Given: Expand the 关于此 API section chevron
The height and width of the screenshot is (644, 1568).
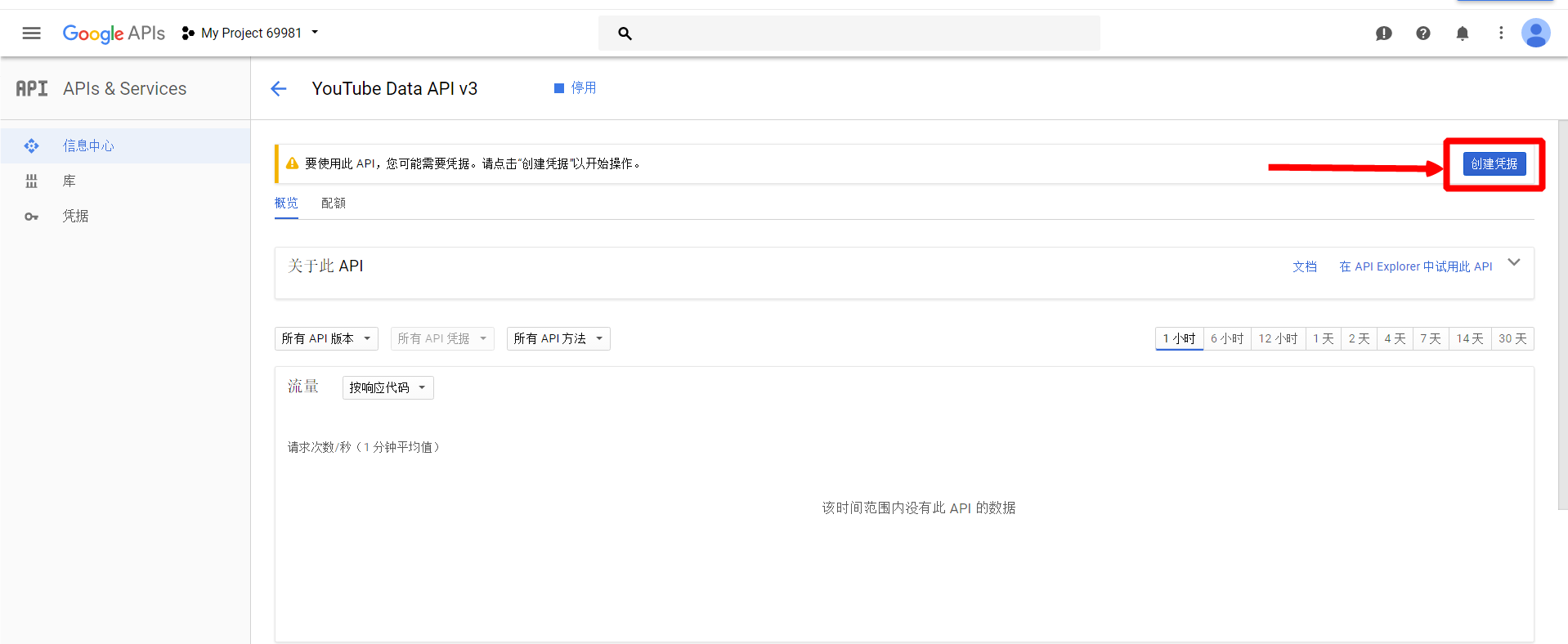Looking at the screenshot, I should tap(1513, 262).
